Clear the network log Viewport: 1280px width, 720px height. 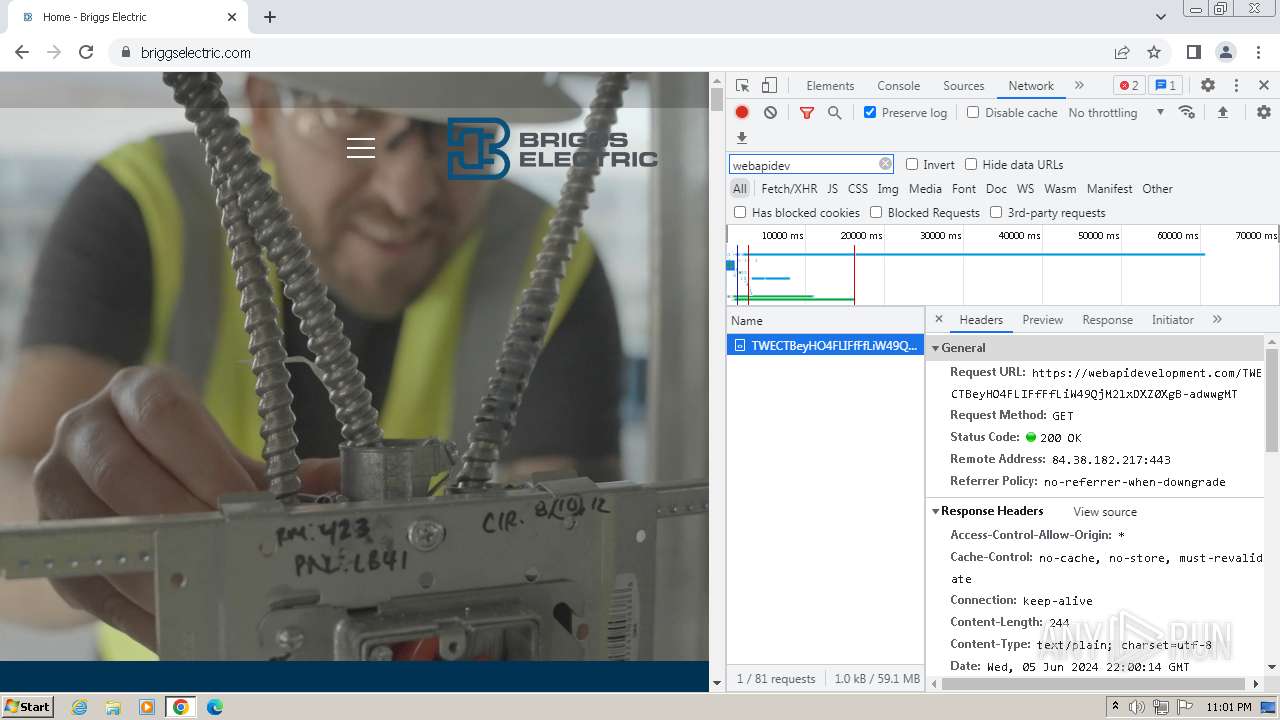[770, 112]
